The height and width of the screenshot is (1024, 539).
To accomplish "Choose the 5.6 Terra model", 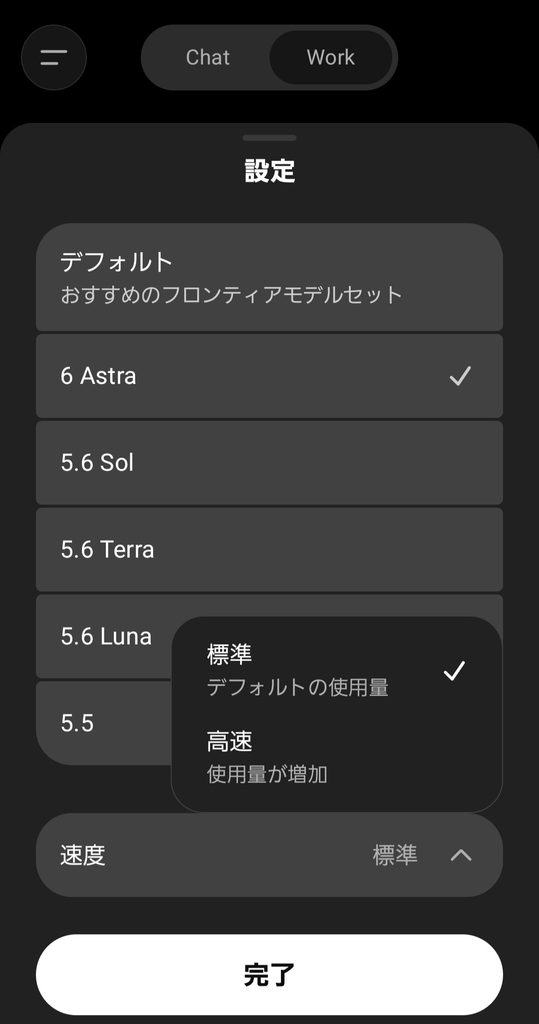I will [269, 550].
